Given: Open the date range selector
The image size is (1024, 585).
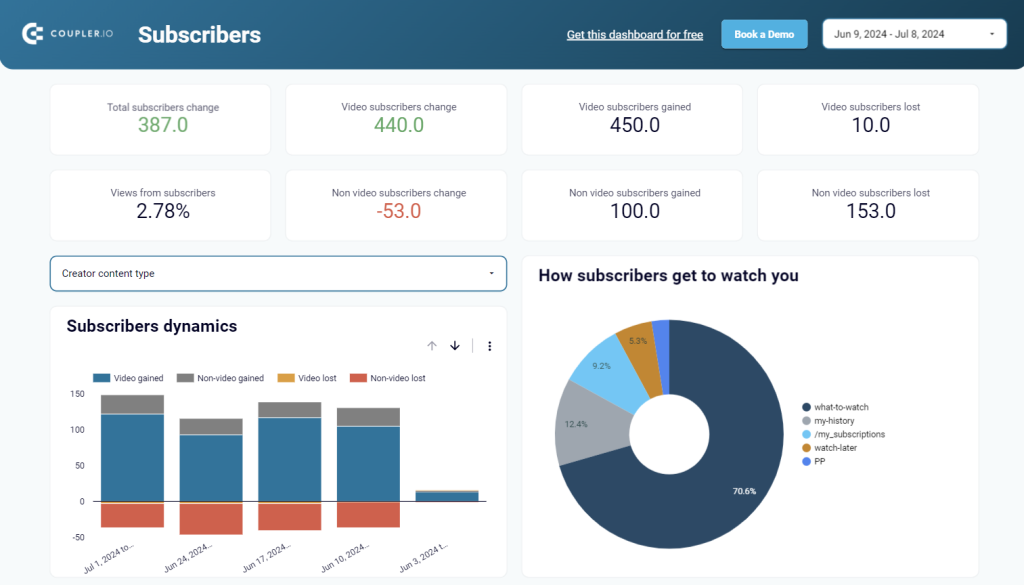Looking at the screenshot, I should (x=913, y=33).
